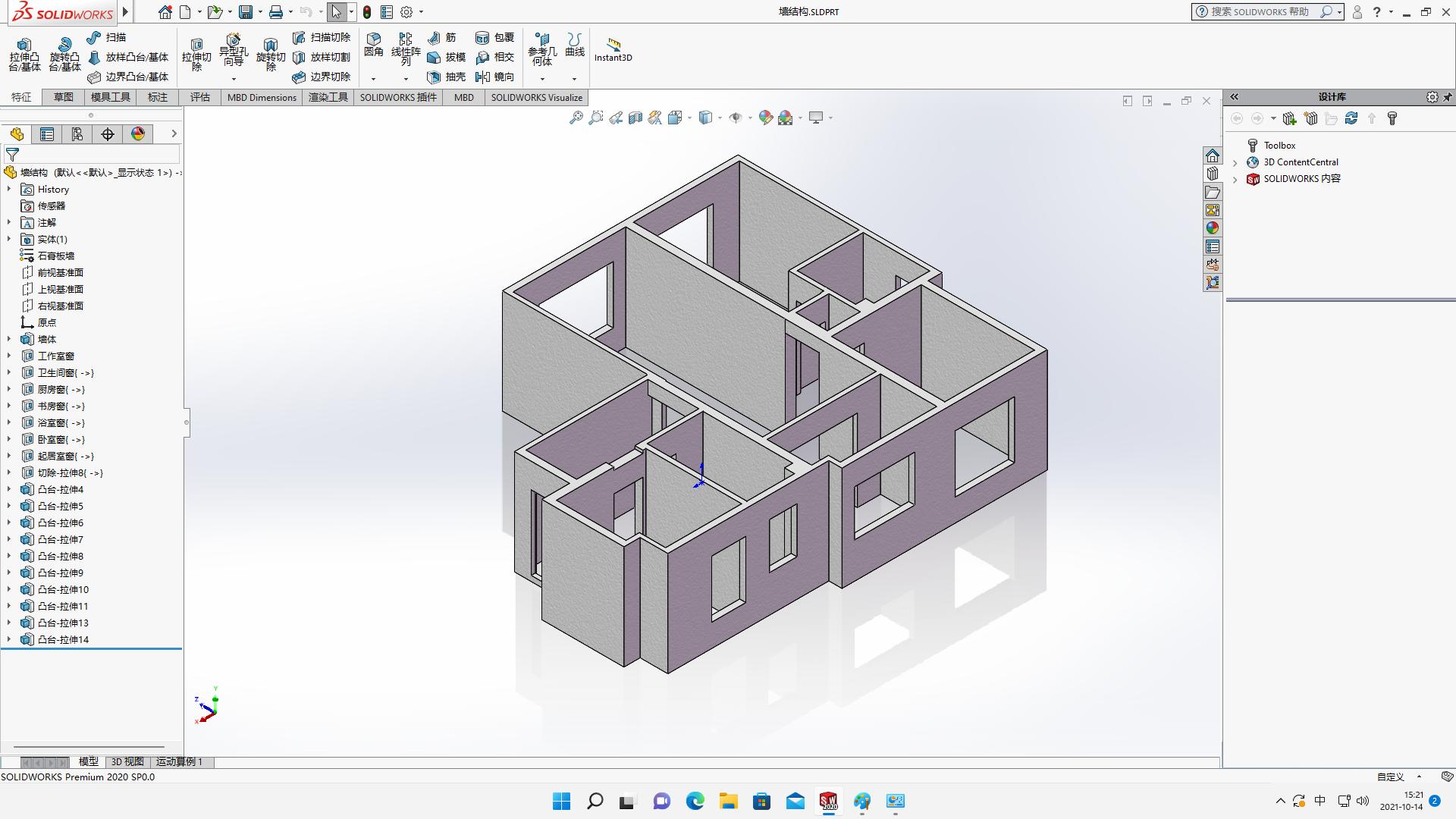Image resolution: width=1456 pixels, height=819 pixels.
Task: Select the 边界切除 boundary cut tool
Action: 322,77
